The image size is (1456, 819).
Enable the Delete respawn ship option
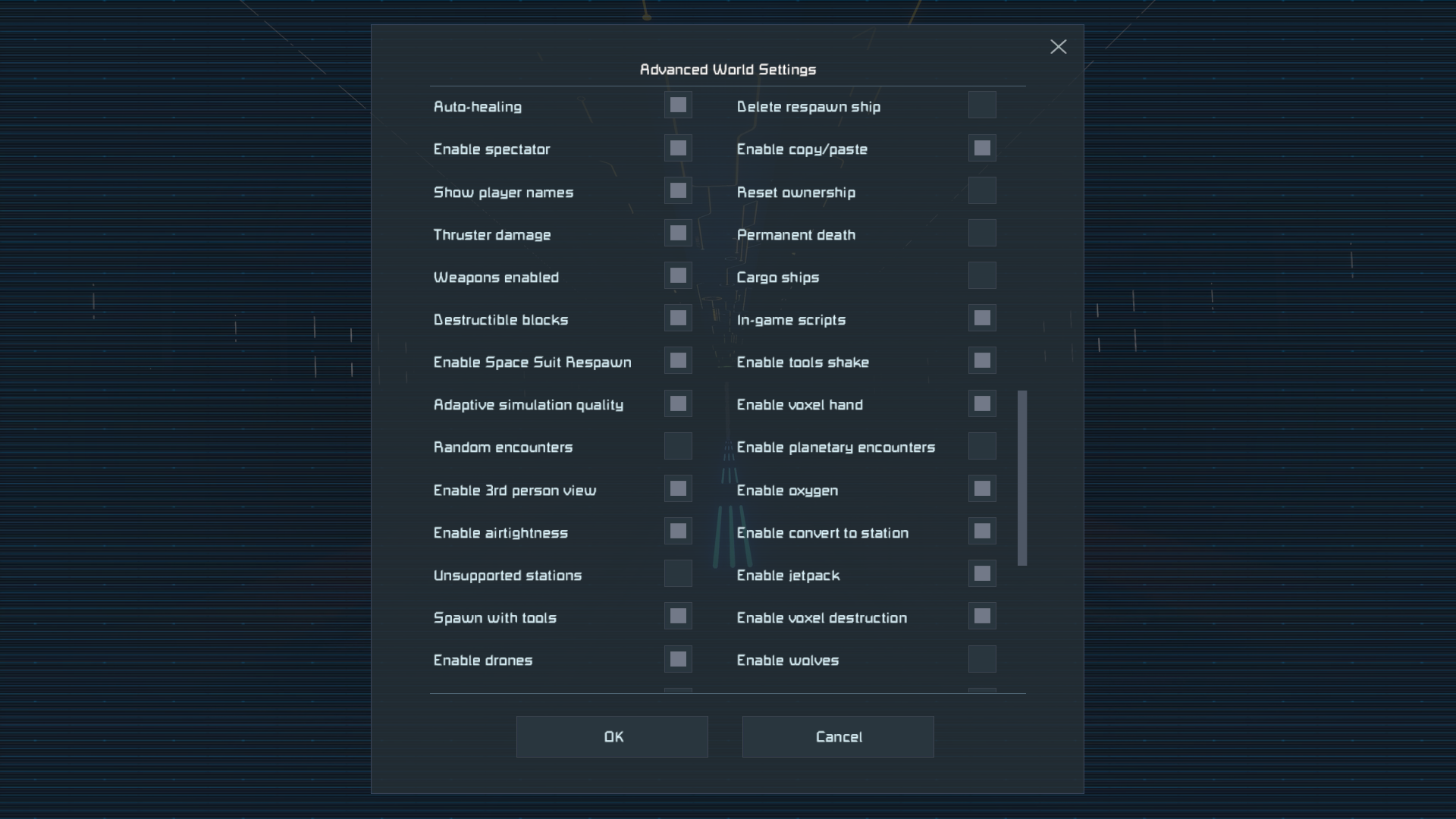(x=982, y=105)
